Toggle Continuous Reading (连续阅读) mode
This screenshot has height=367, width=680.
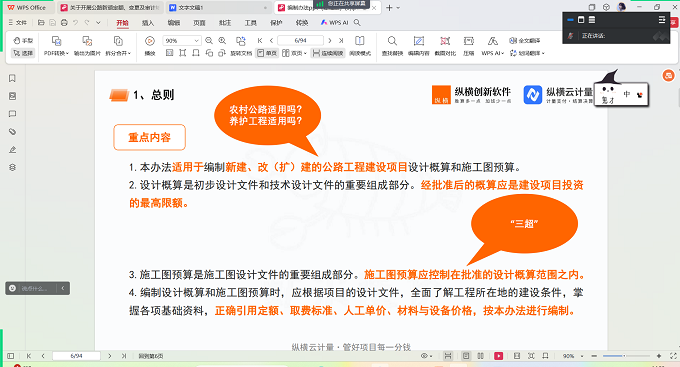[328, 53]
